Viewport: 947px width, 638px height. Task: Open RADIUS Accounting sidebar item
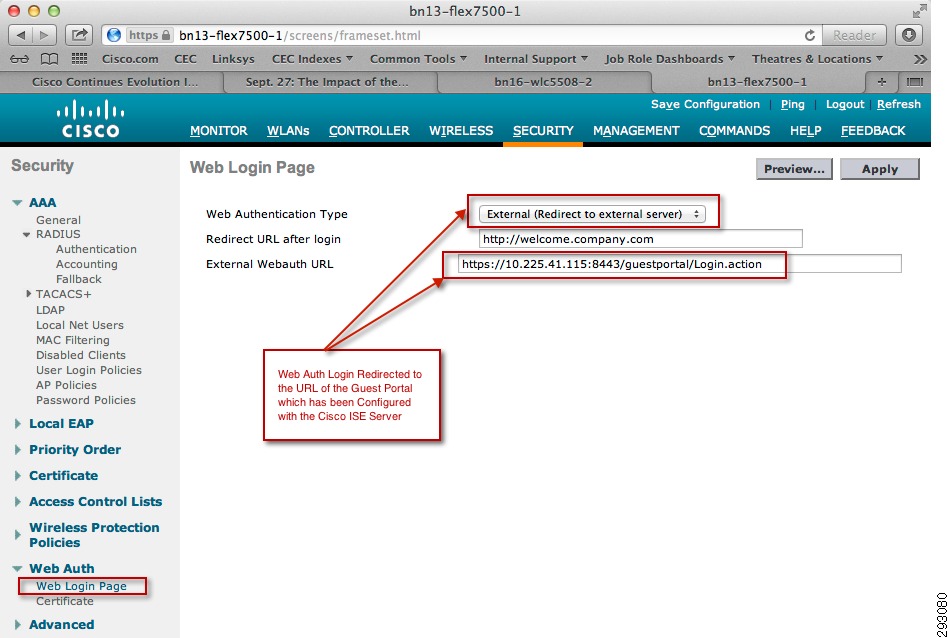tap(87, 264)
